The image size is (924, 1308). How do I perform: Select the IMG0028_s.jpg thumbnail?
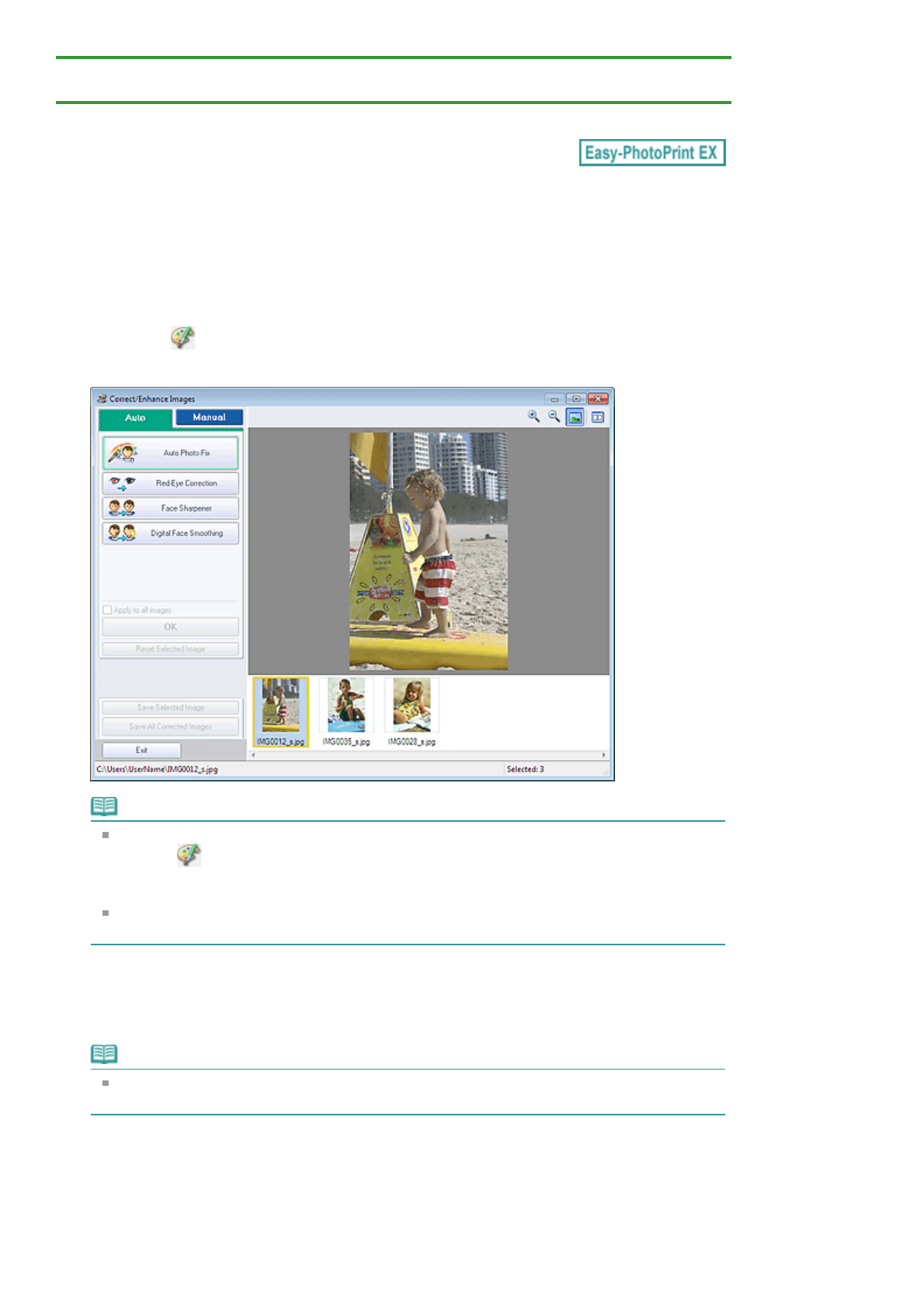coord(412,706)
